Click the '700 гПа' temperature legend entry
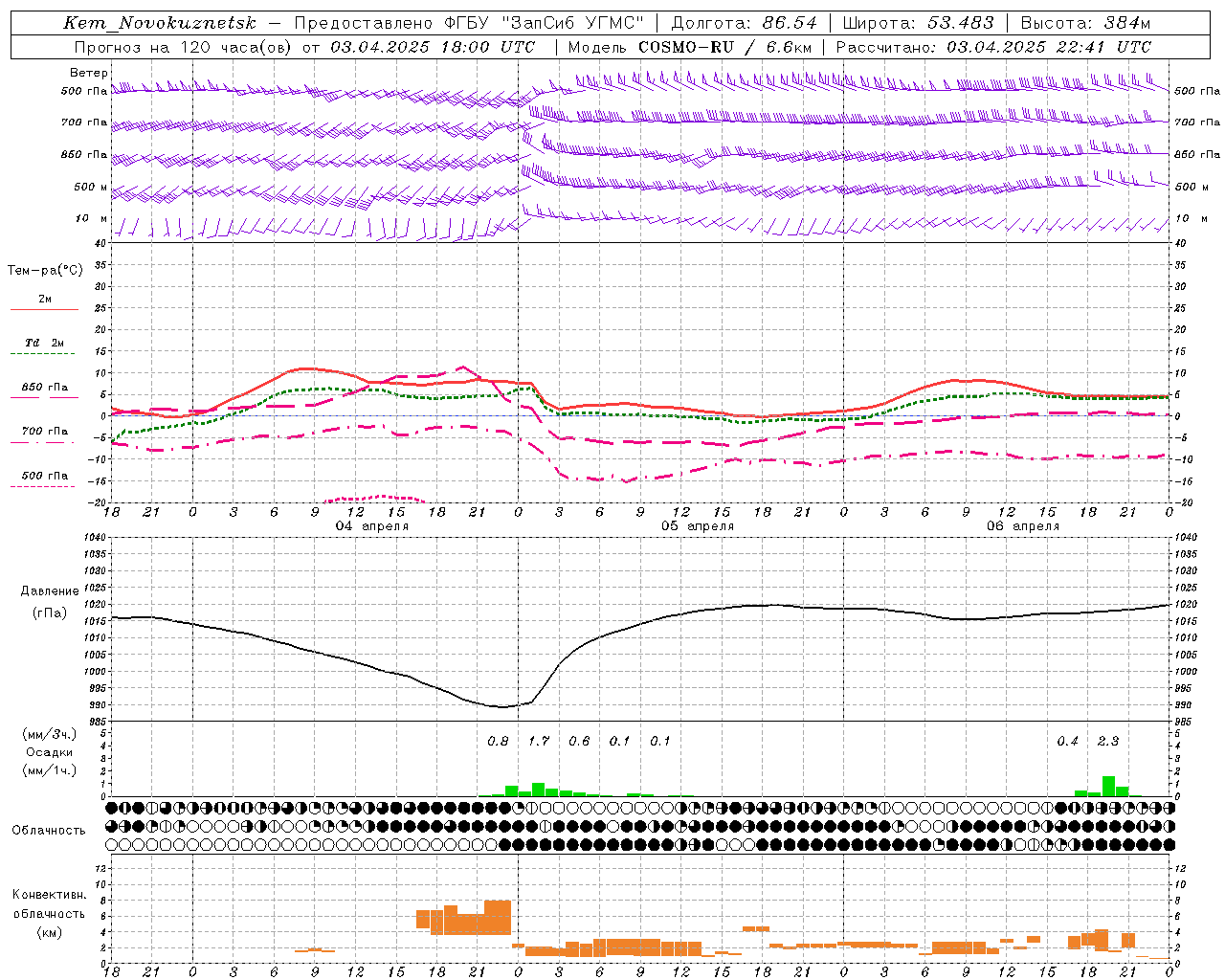 (x=44, y=432)
